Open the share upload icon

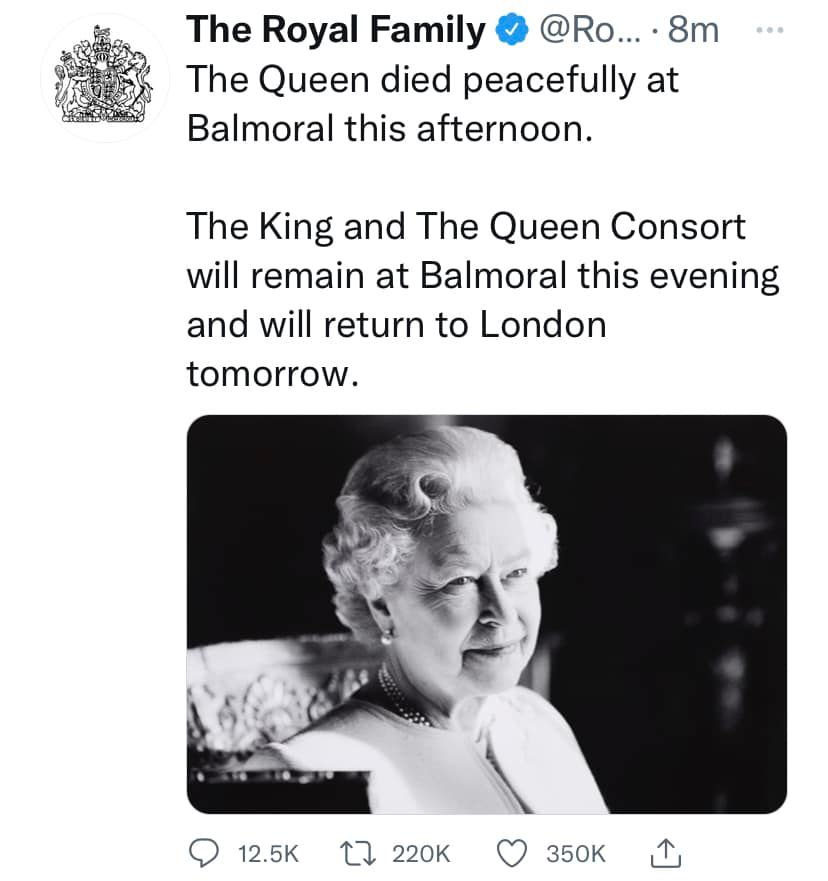coord(665,852)
